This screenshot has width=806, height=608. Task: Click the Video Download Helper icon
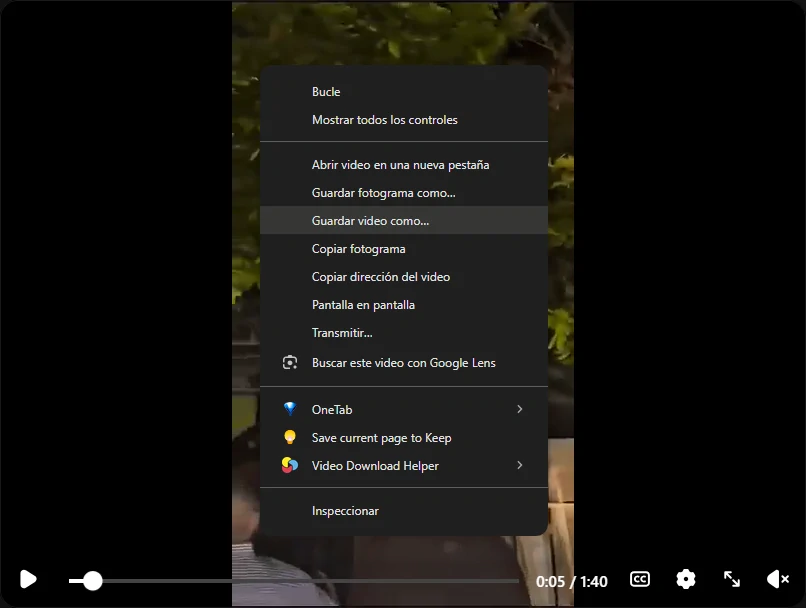(x=290, y=465)
